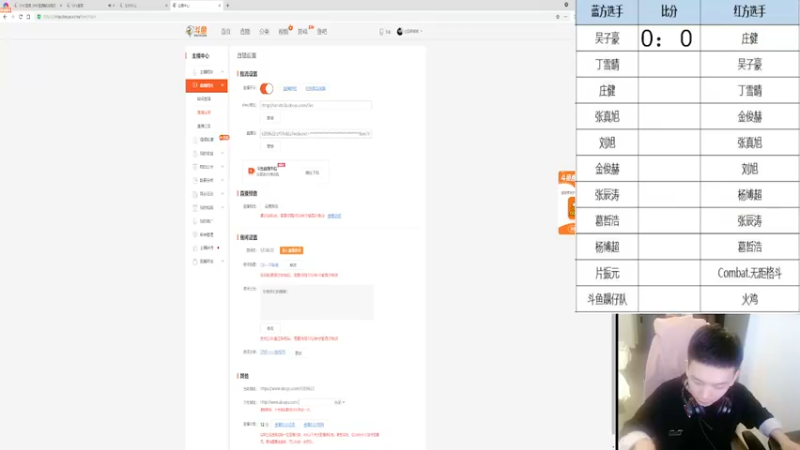Open 鱼吧 in Douyu top navigation

click(x=322, y=32)
